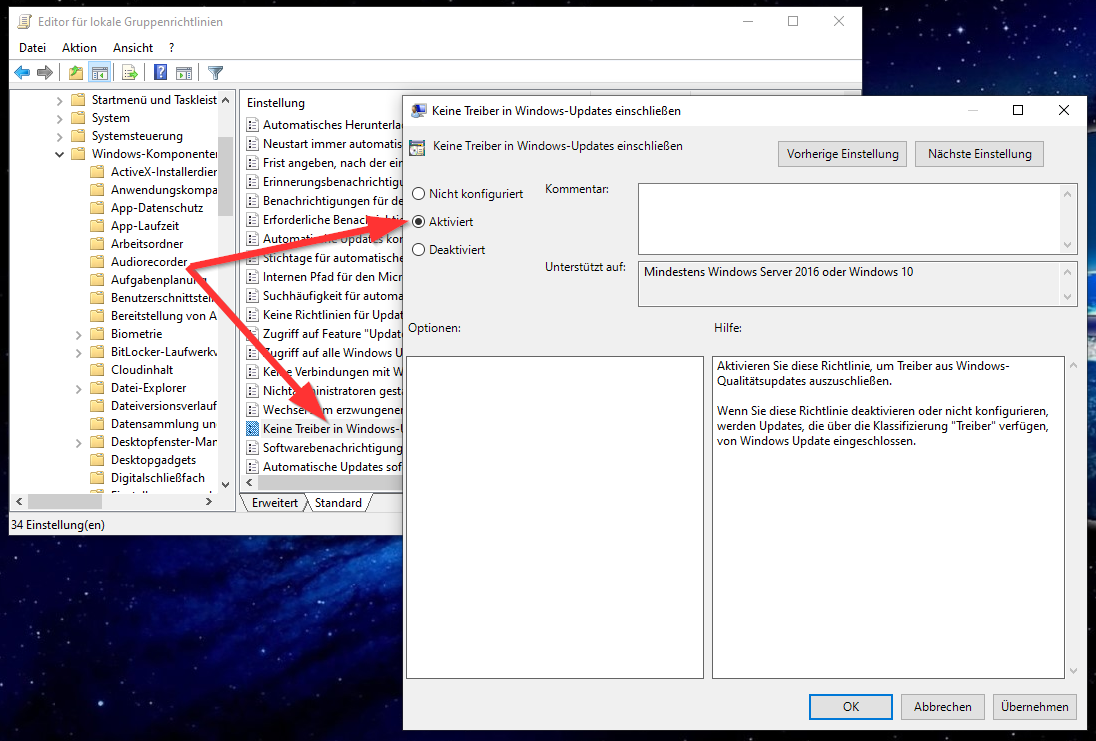
Task: Click the folder icon next to Cloudinhalt
Action: pyautogui.click(x=97, y=370)
